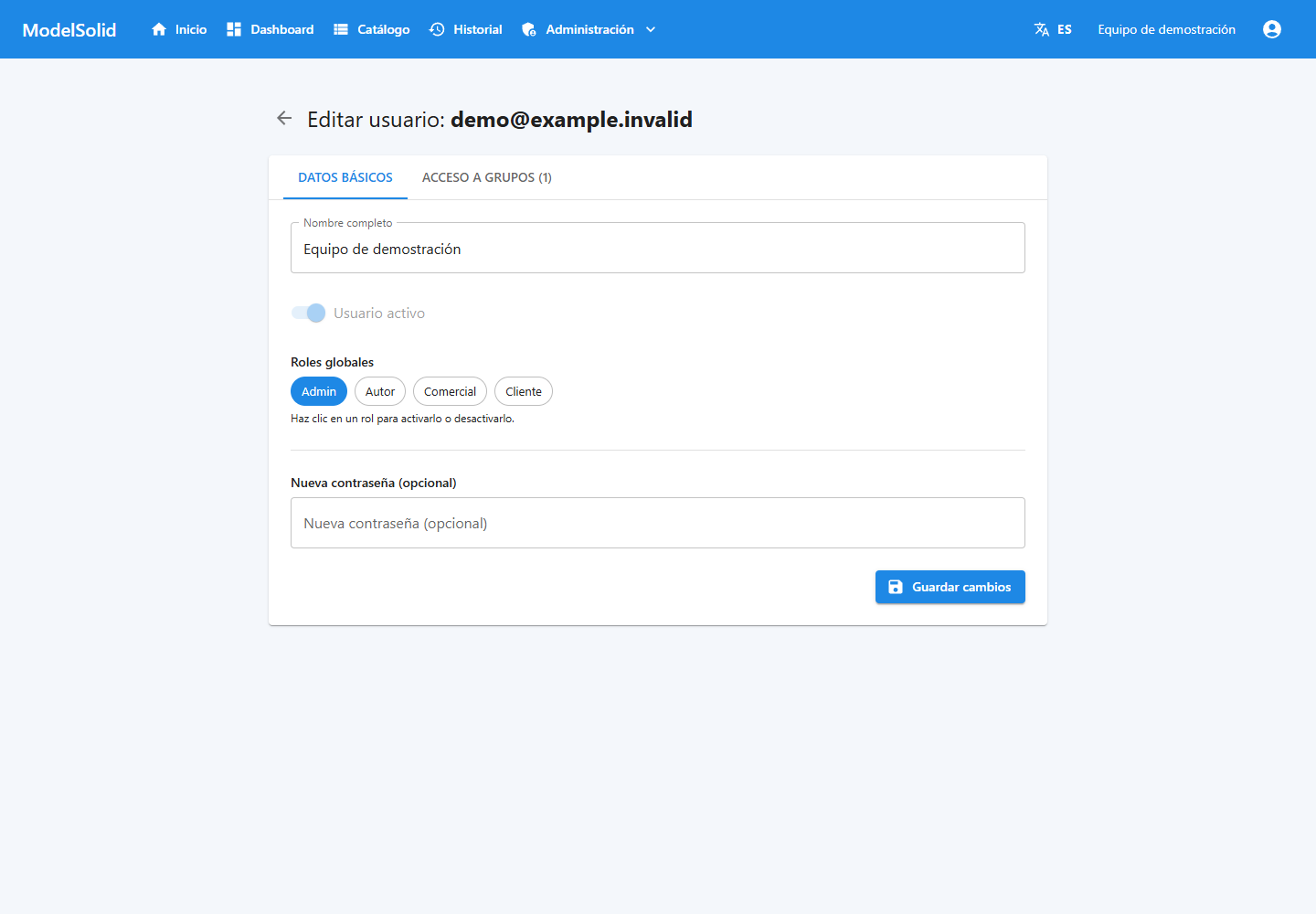Focus the Nombre completo field

658,248
